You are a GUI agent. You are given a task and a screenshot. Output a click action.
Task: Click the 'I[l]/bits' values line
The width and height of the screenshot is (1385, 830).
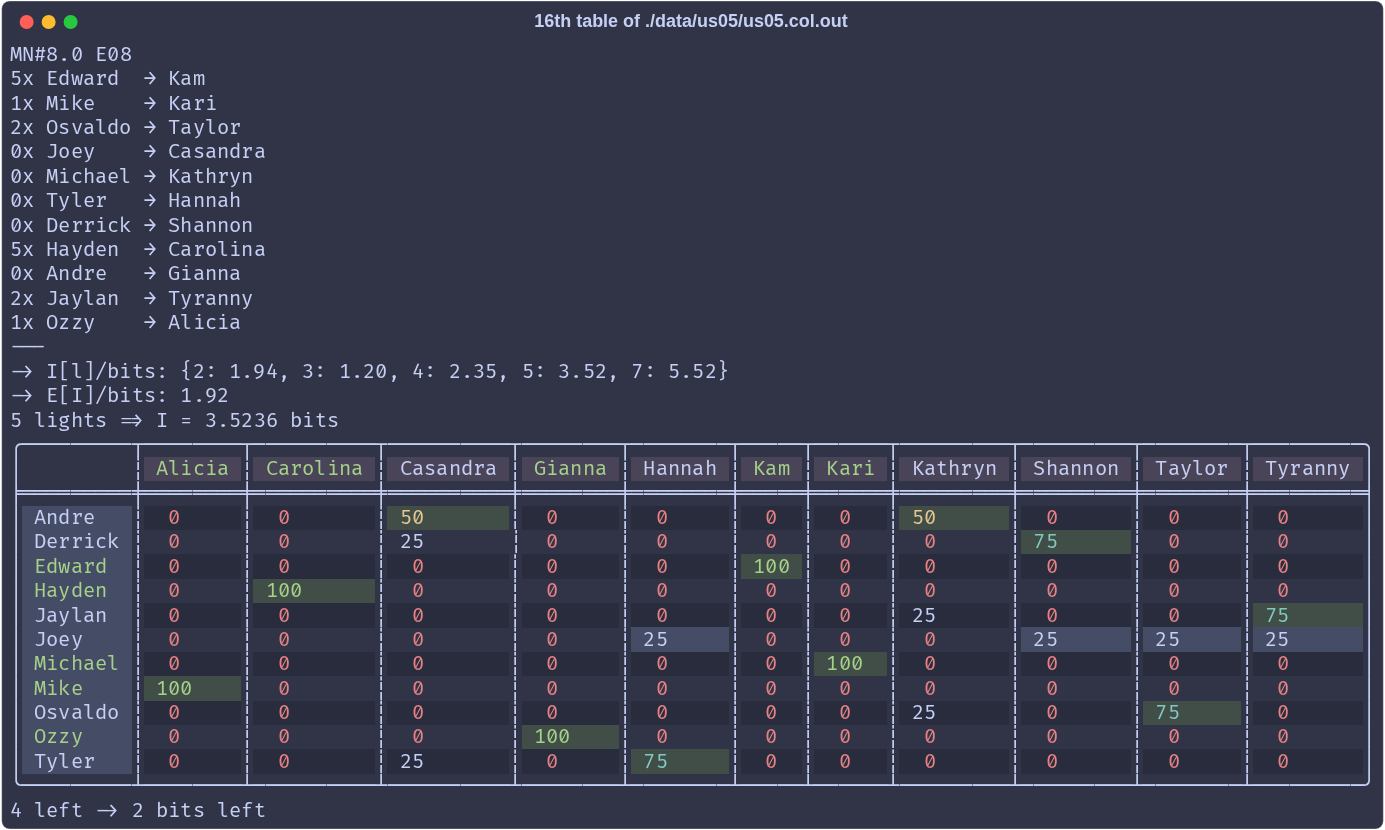[x=370, y=371]
